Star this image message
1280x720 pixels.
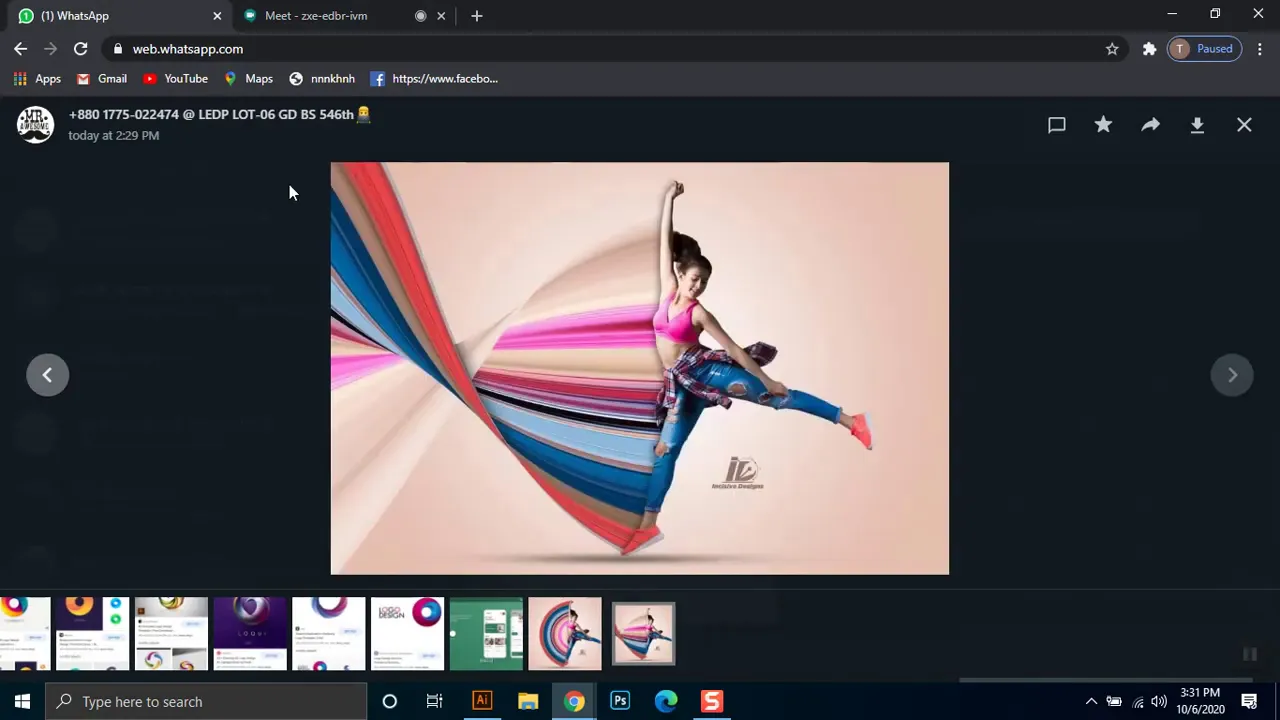coord(1103,124)
